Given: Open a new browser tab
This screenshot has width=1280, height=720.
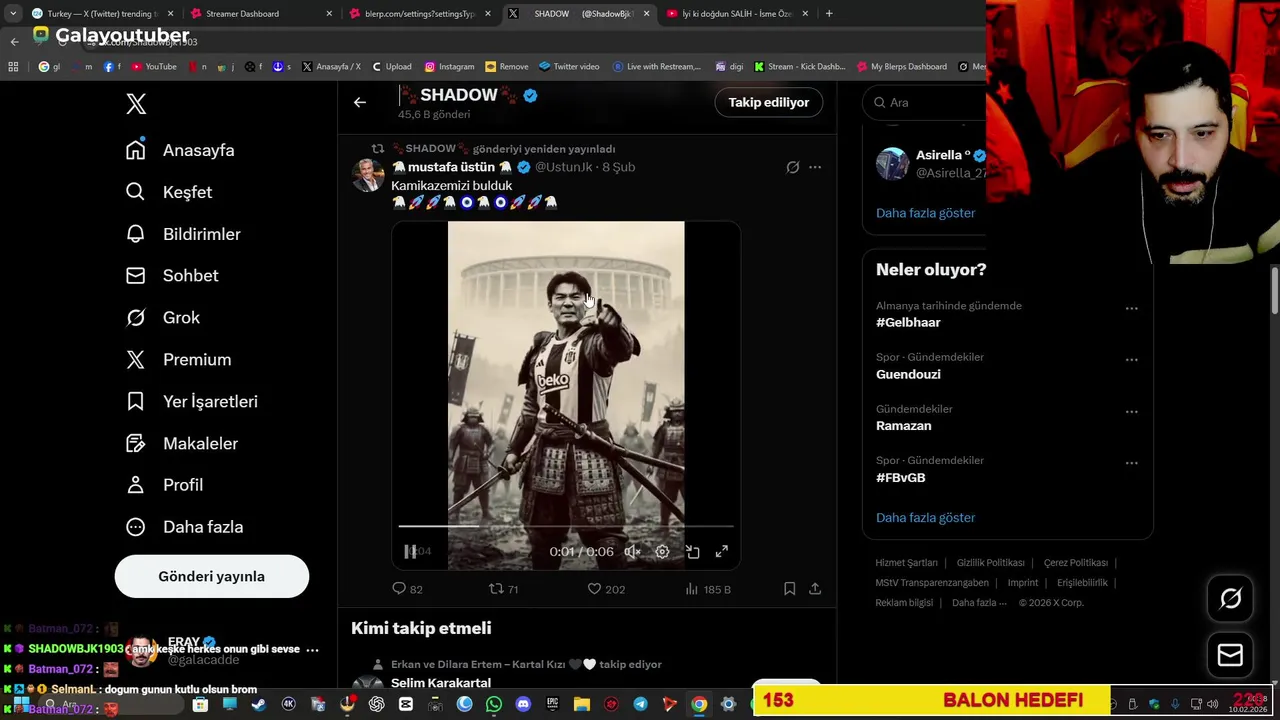Looking at the screenshot, I should point(829,14).
